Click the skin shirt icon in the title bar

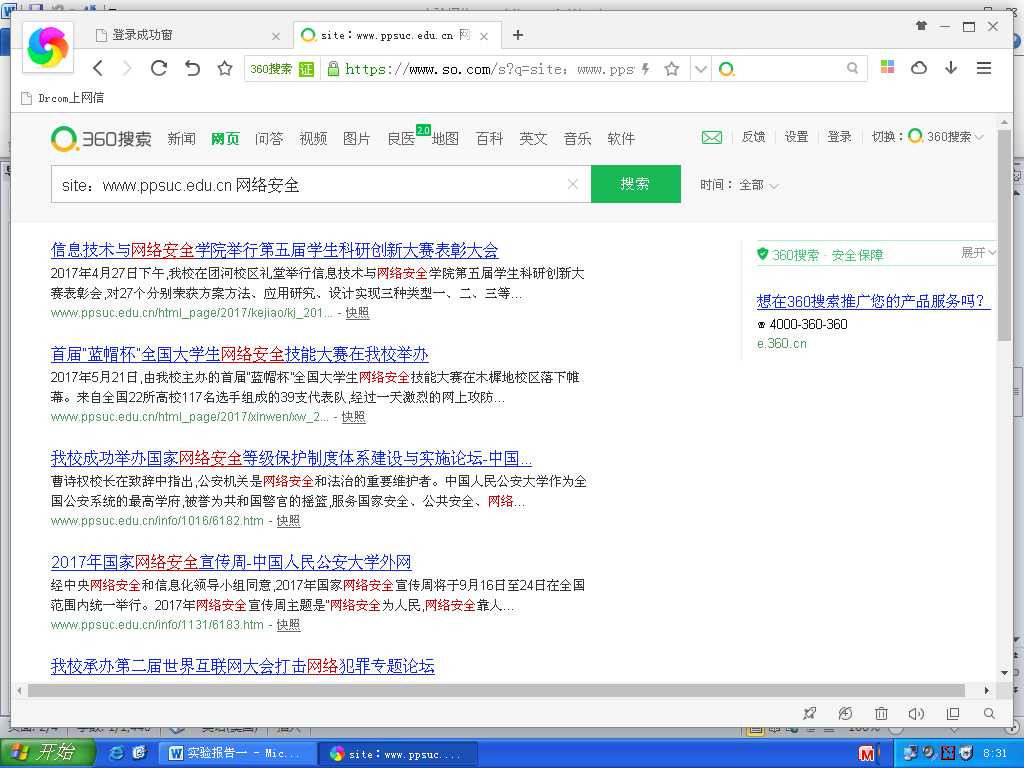pyautogui.click(x=921, y=26)
